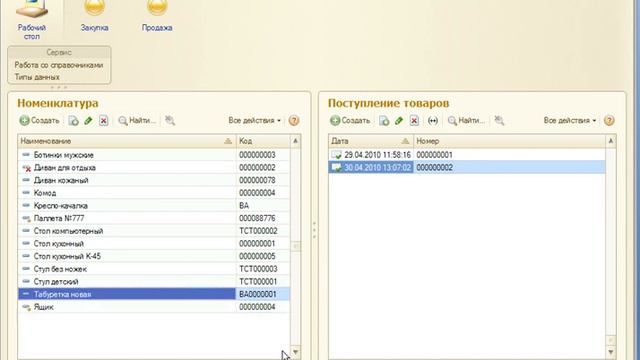Open Все действия dropdown in Номенклатура

pyautogui.click(x=255, y=120)
